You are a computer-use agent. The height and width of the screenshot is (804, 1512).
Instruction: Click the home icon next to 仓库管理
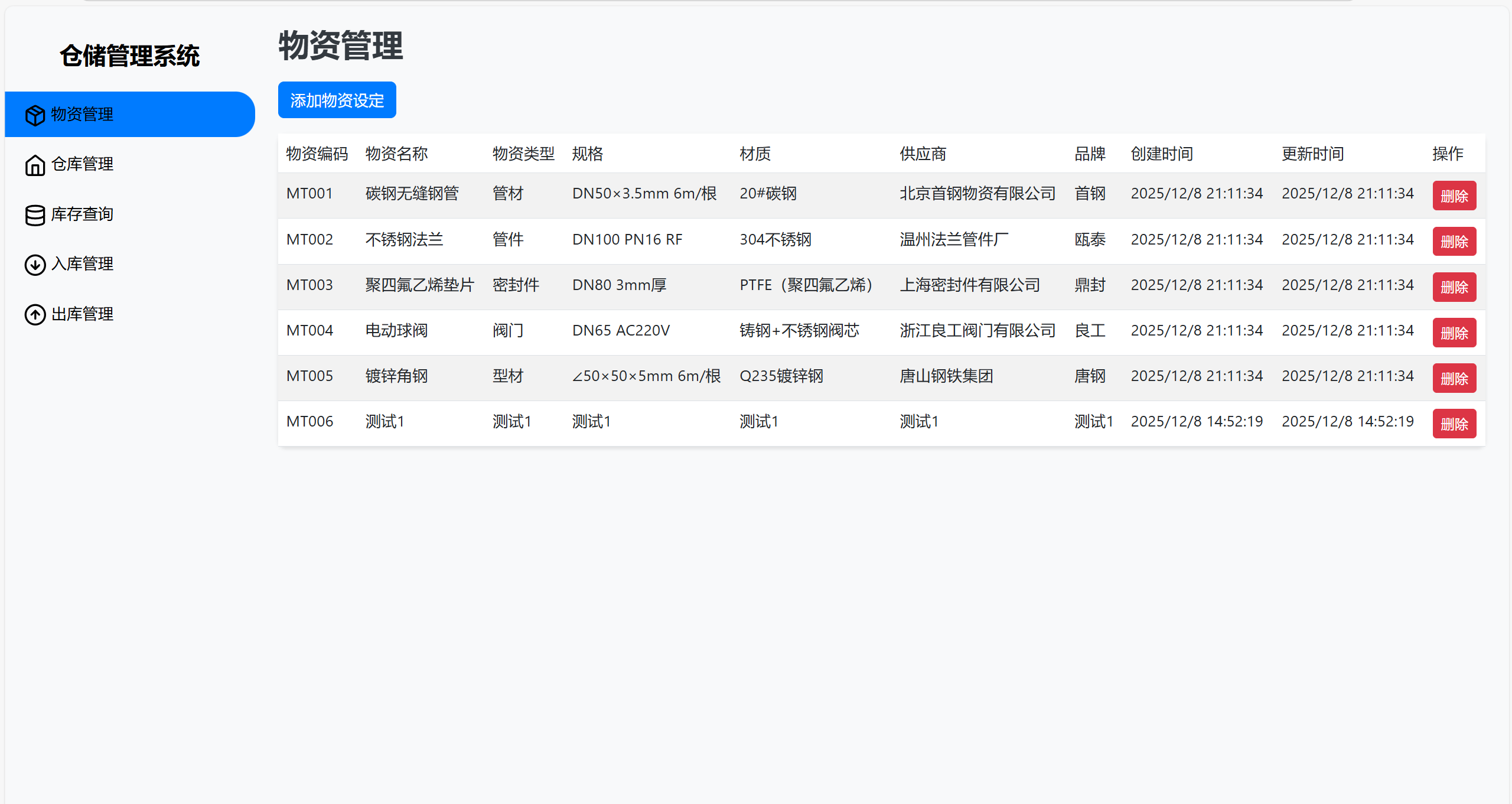[35, 165]
